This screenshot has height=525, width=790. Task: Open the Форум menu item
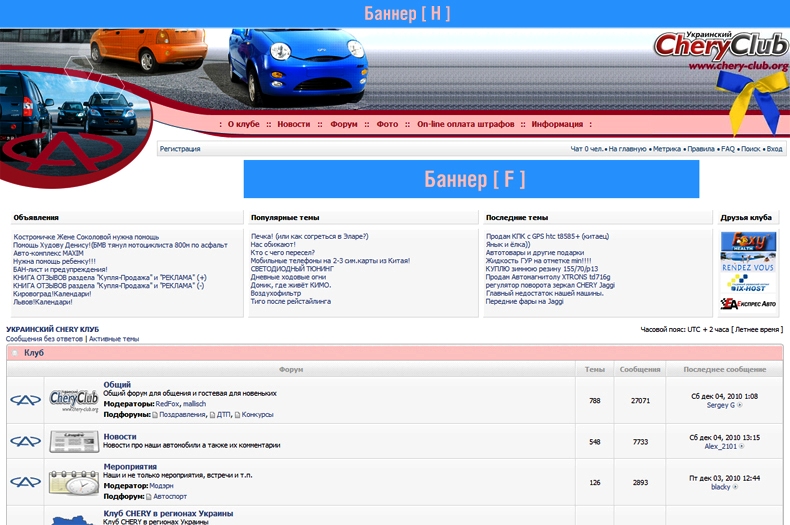click(344, 124)
